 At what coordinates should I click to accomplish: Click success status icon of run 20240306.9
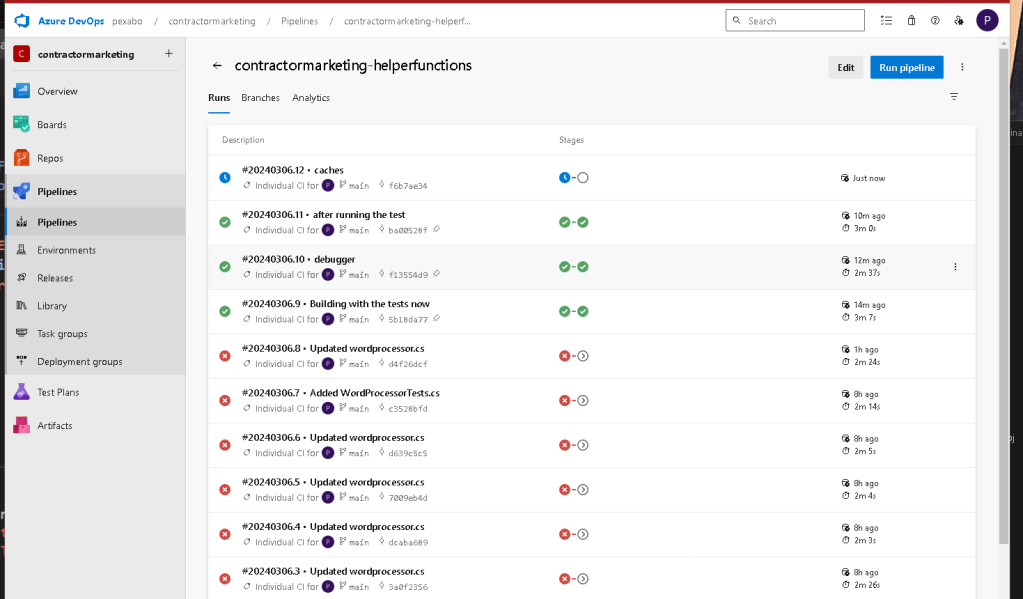click(224, 311)
